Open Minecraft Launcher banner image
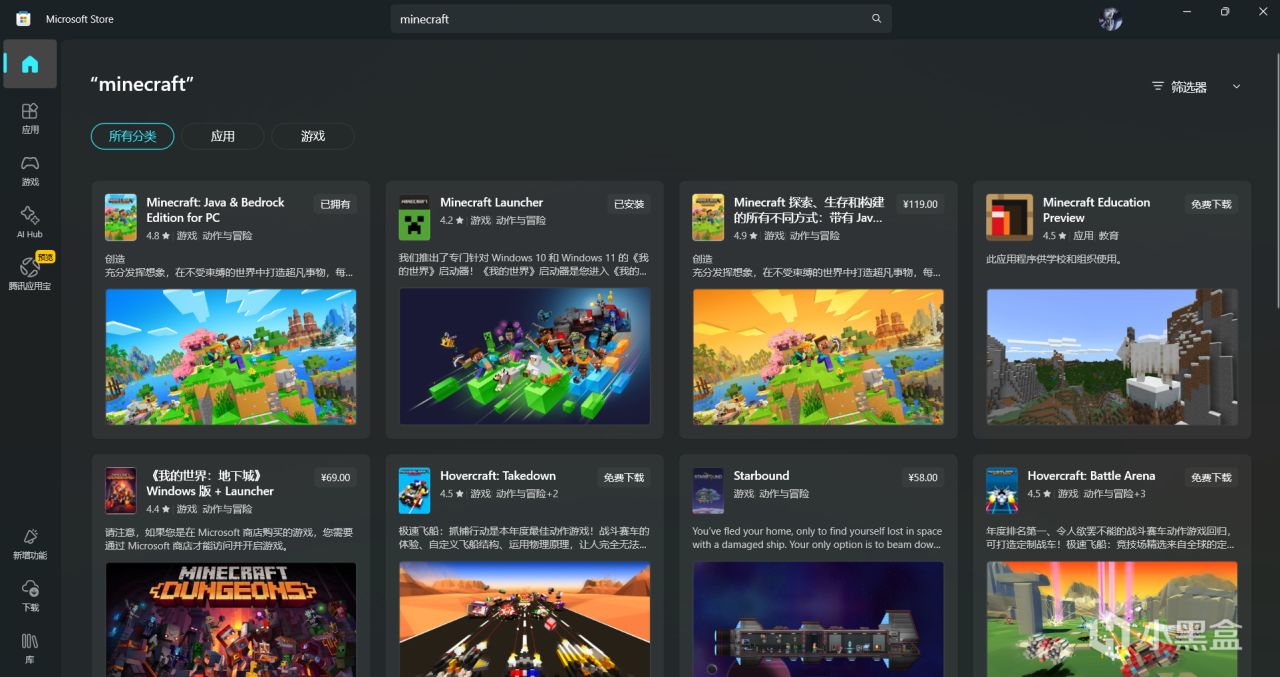The height and width of the screenshot is (677, 1280). tap(525, 357)
